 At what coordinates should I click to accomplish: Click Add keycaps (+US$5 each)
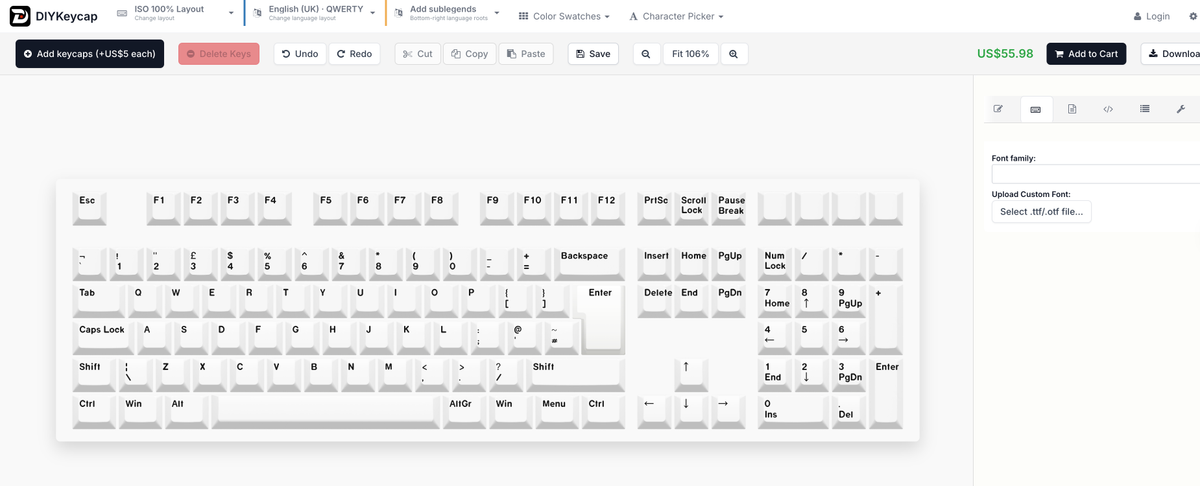tap(90, 54)
